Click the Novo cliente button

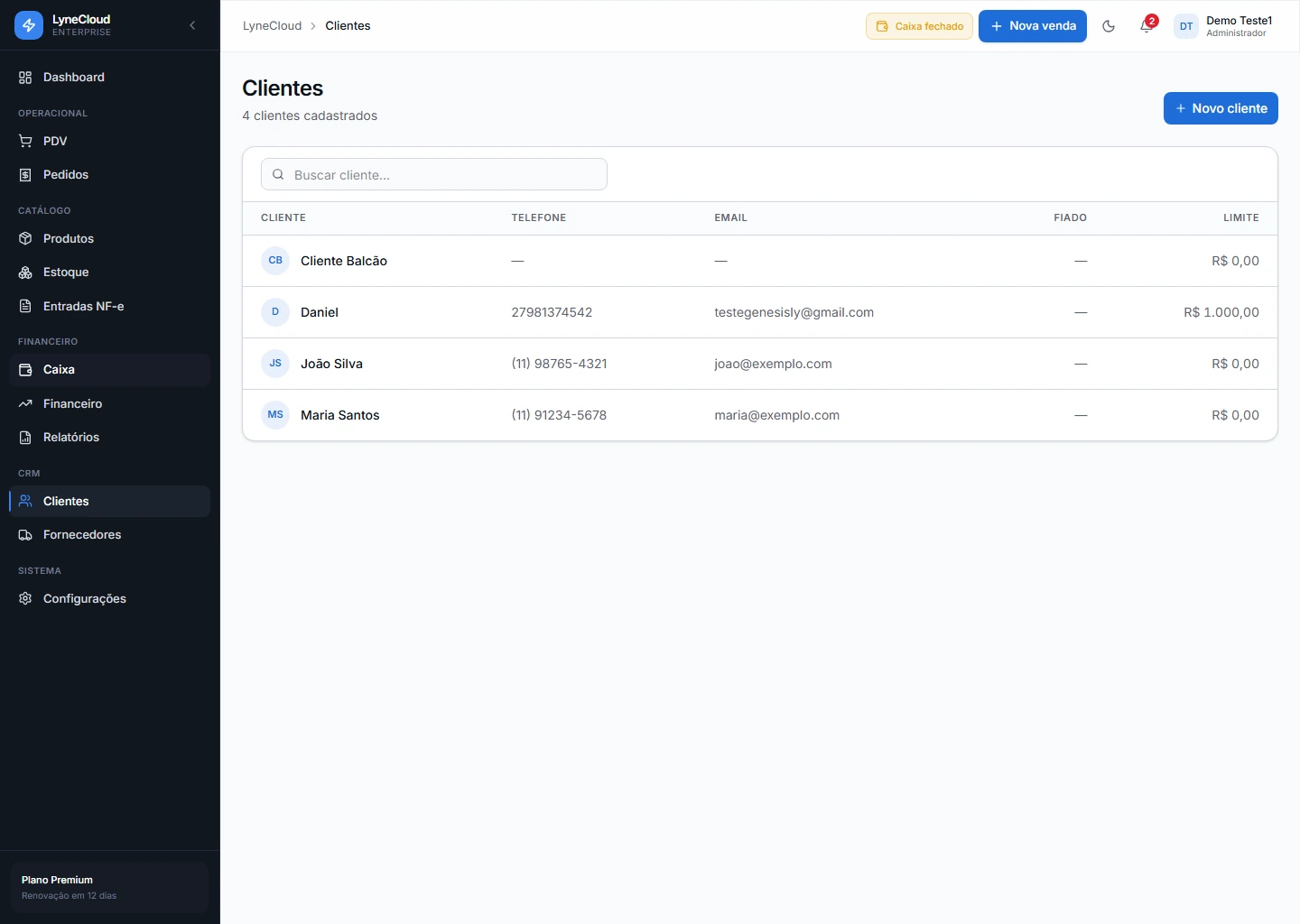tap(1221, 108)
